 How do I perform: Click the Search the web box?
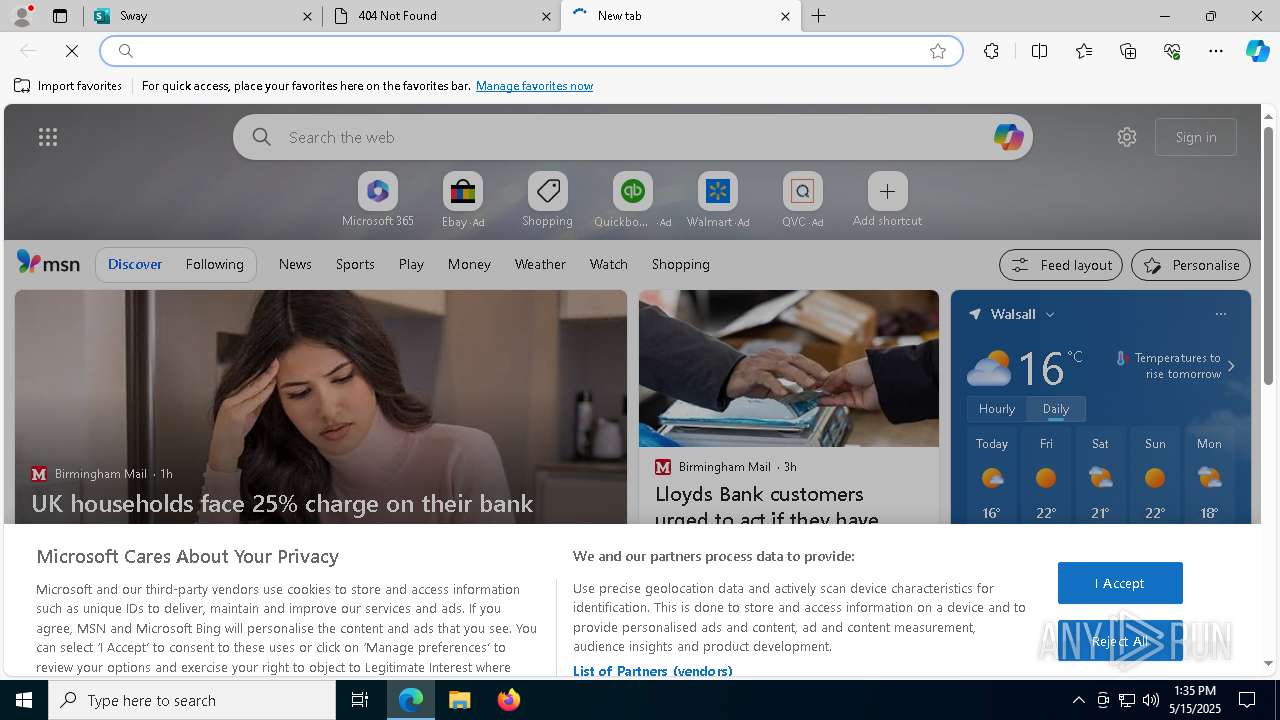632,137
